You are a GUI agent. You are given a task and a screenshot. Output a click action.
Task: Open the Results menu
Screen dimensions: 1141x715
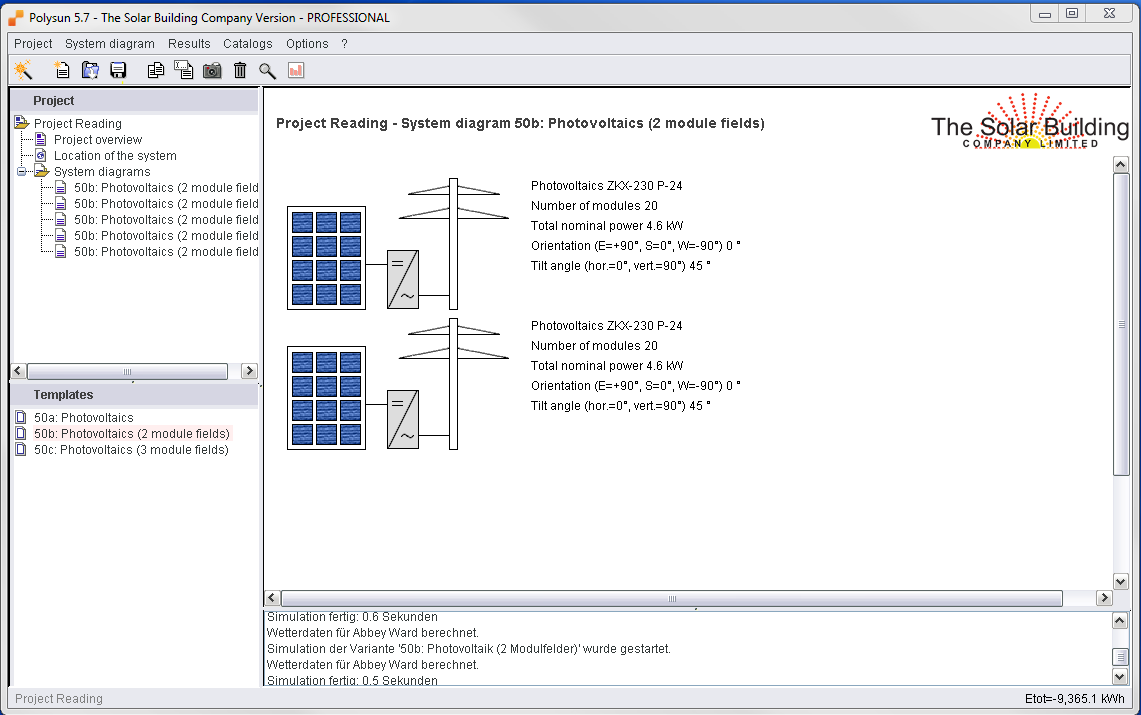click(x=188, y=43)
